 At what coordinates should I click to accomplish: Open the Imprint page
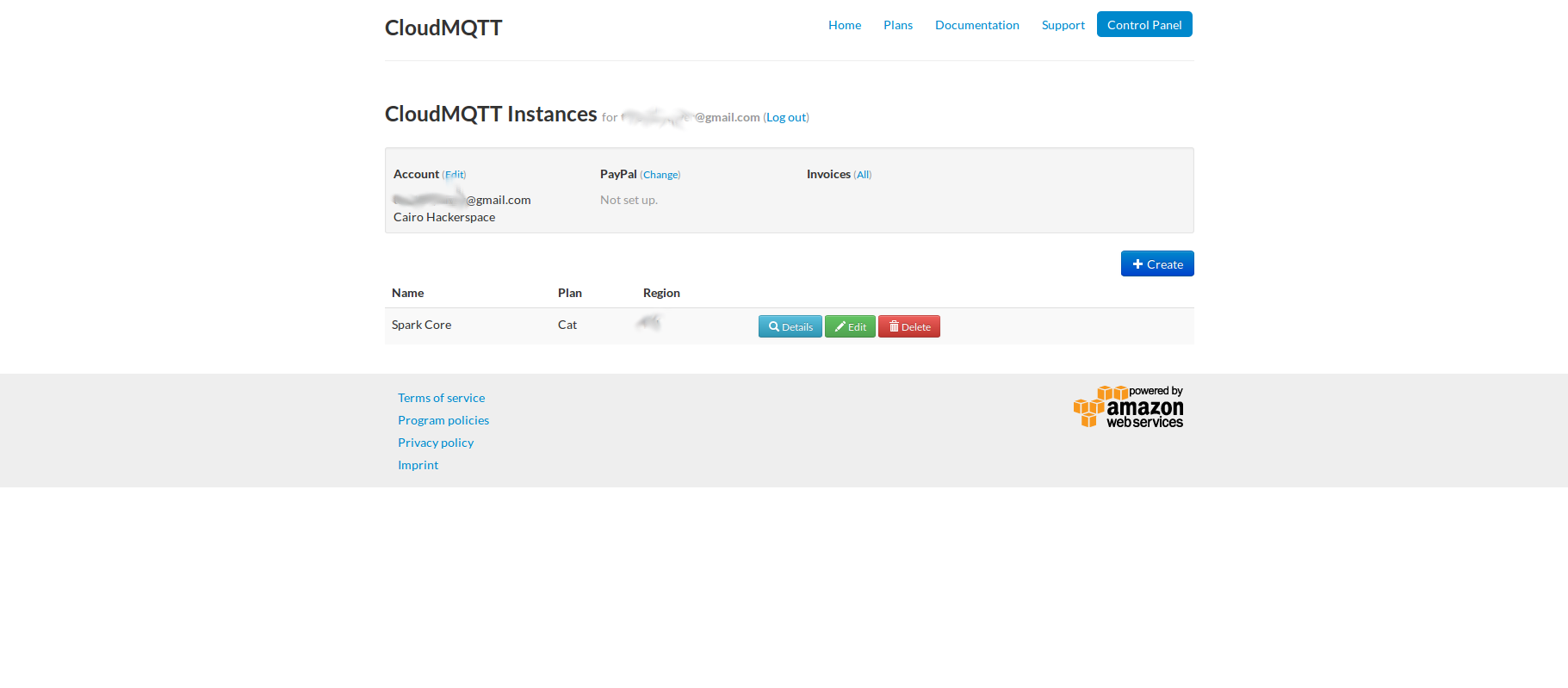418,465
